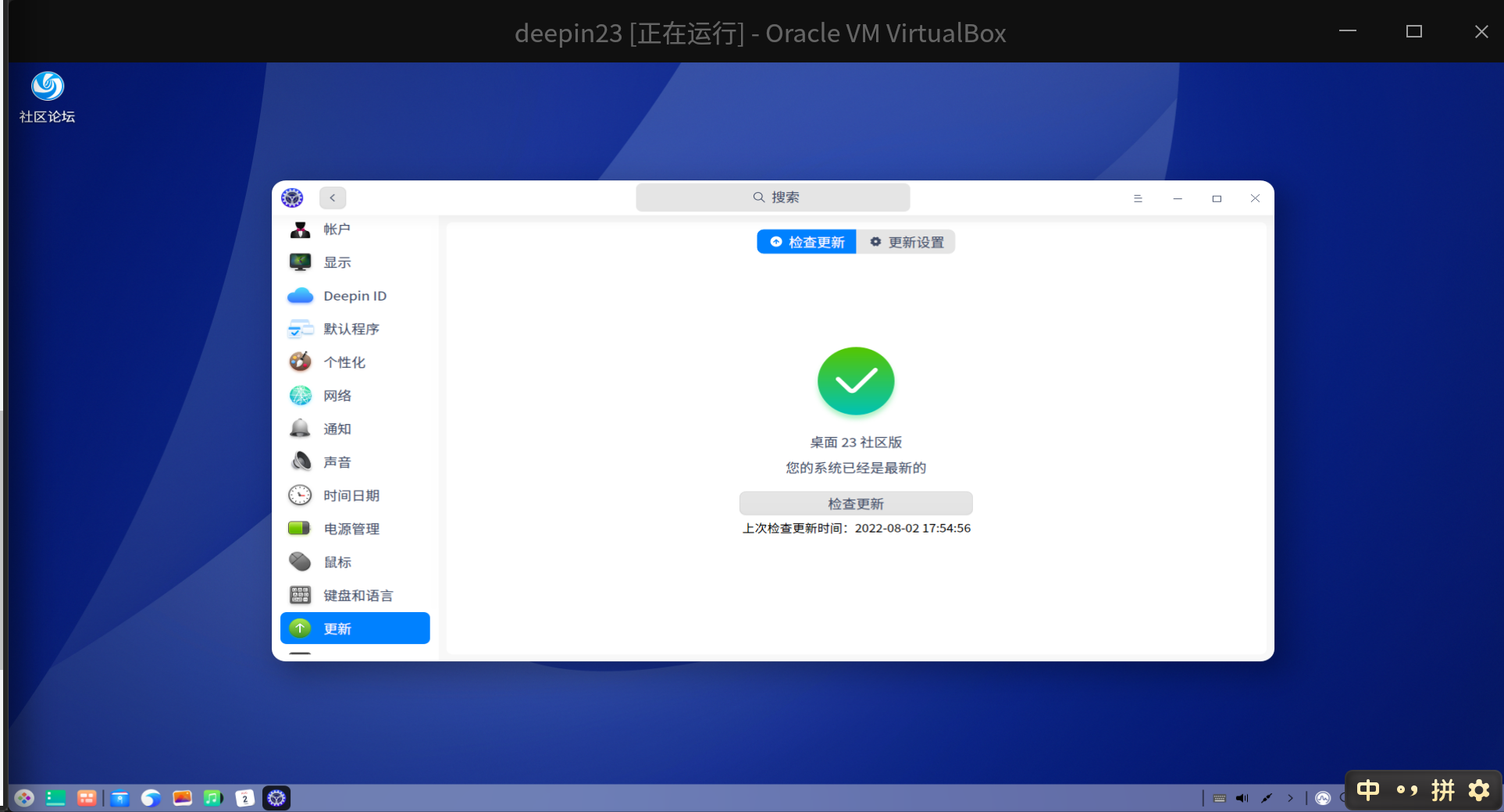Viewport: 1504px width, 812px height.
Task: Maximize the Control Center window
Action: click(1217, 198)
